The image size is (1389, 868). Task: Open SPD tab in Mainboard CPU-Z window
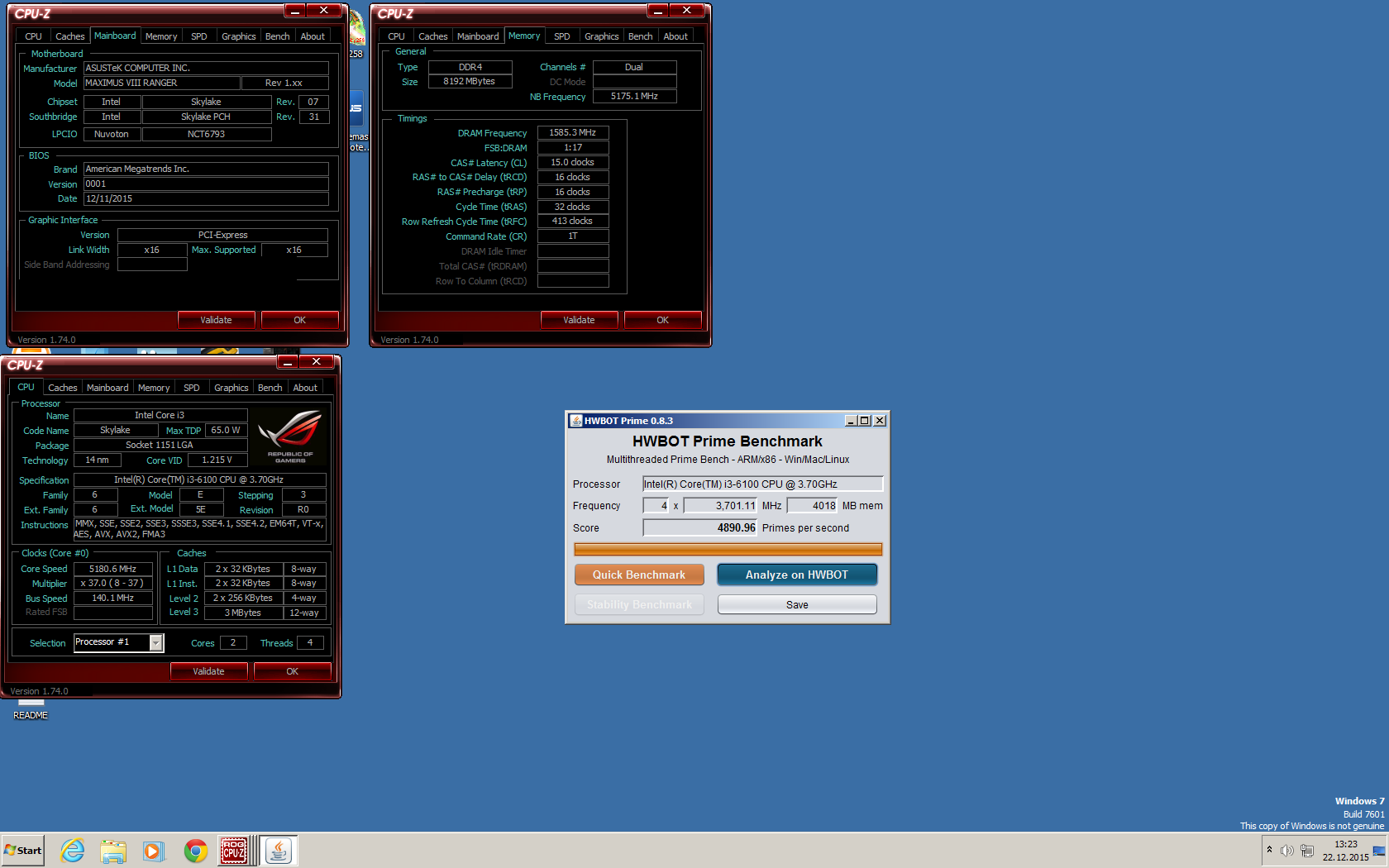pos(199,36)
